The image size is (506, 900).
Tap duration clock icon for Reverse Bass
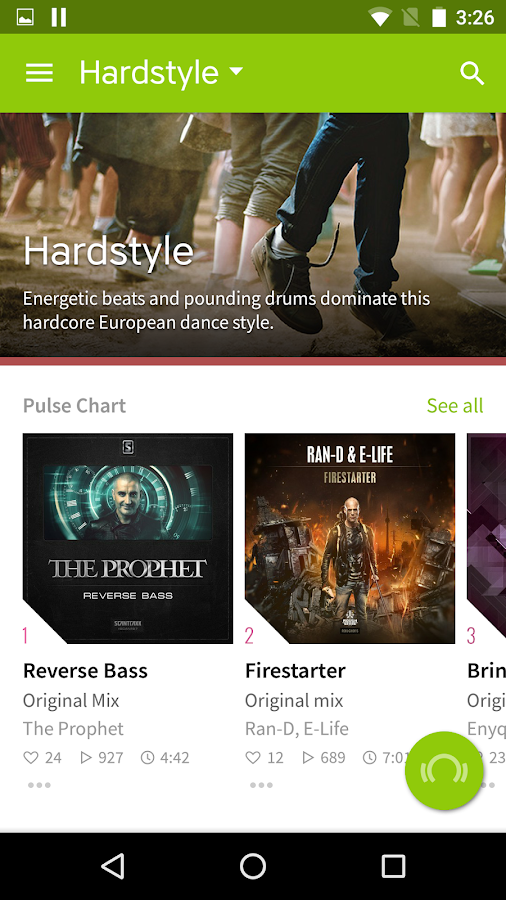147,758
